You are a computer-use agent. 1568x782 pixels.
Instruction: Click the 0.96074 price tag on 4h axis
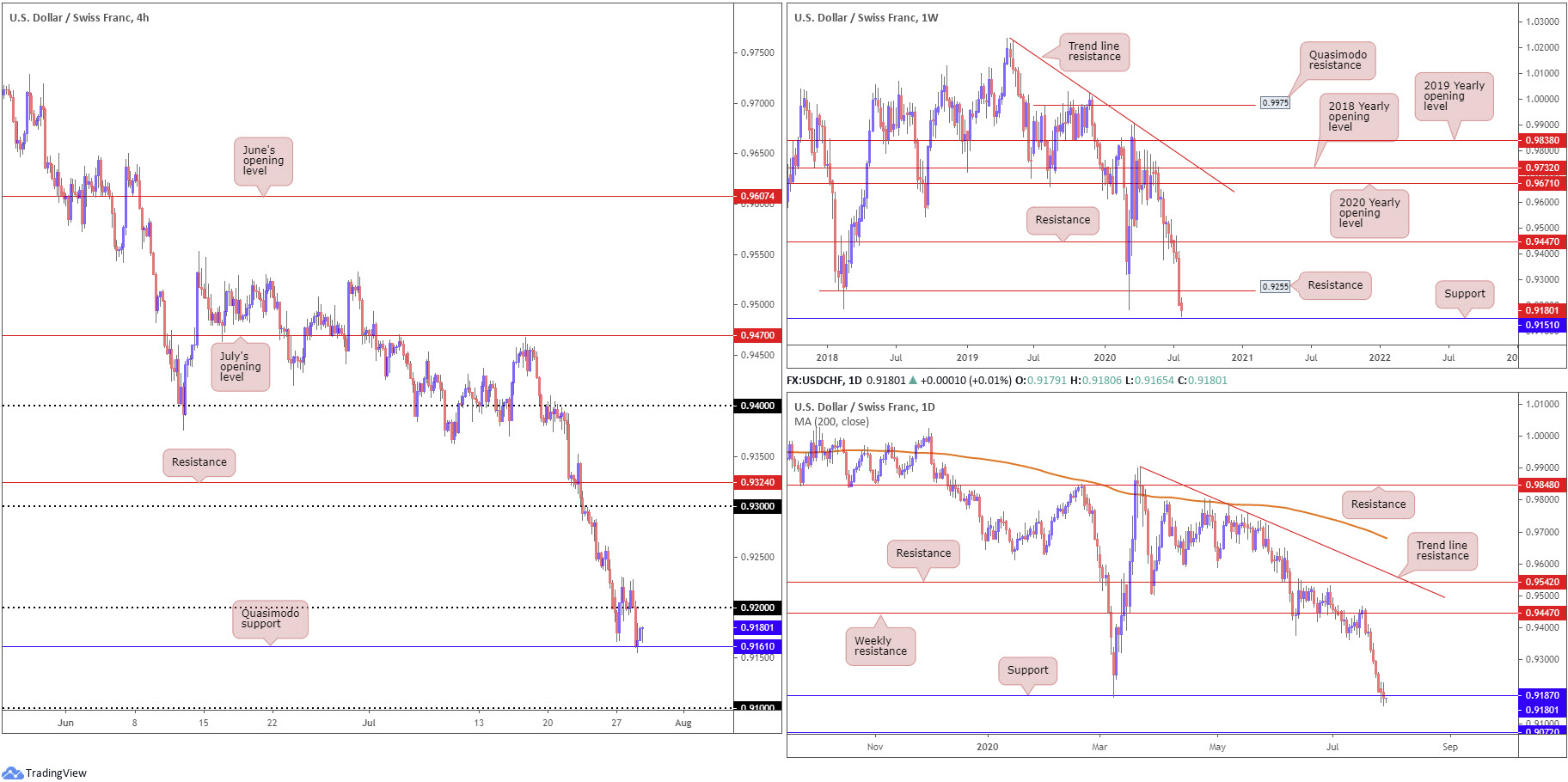pyautogui.click(x=757, y=196)
